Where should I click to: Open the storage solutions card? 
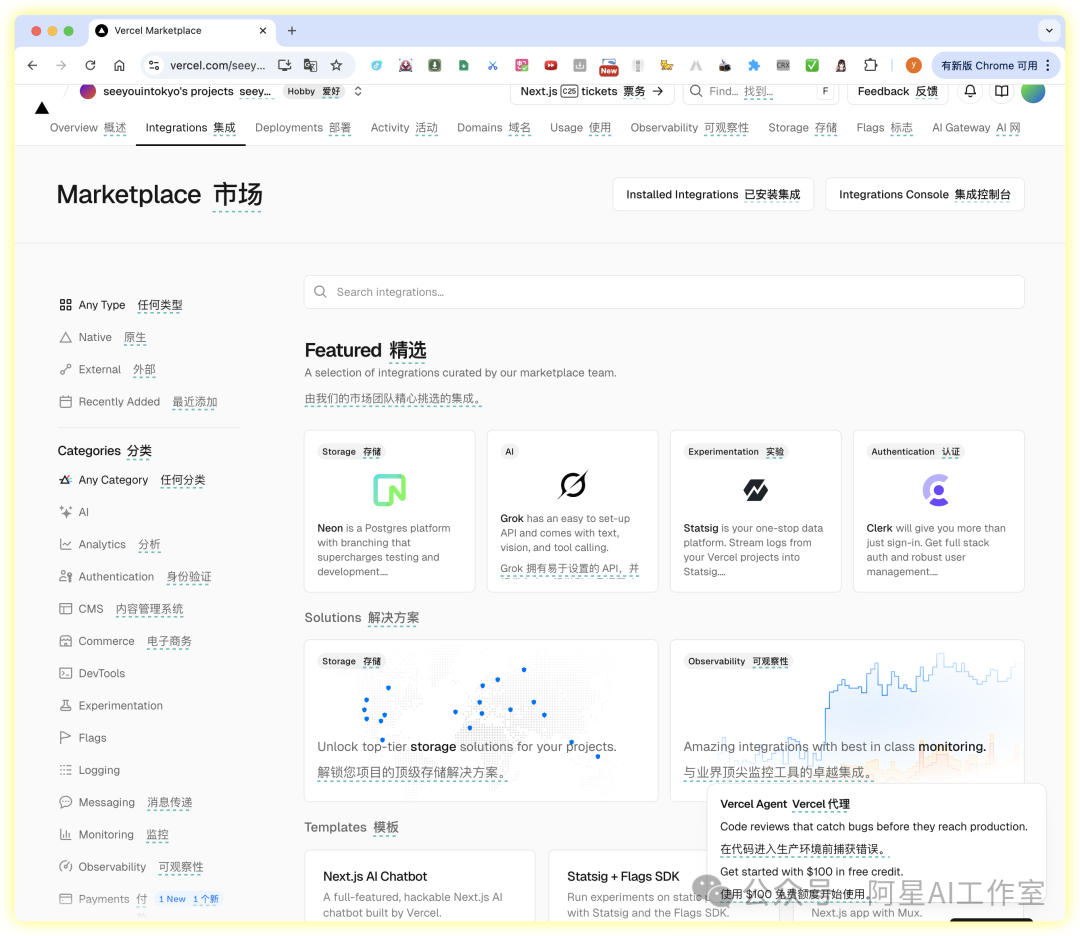pyautogui.click(x=481, y=720)
